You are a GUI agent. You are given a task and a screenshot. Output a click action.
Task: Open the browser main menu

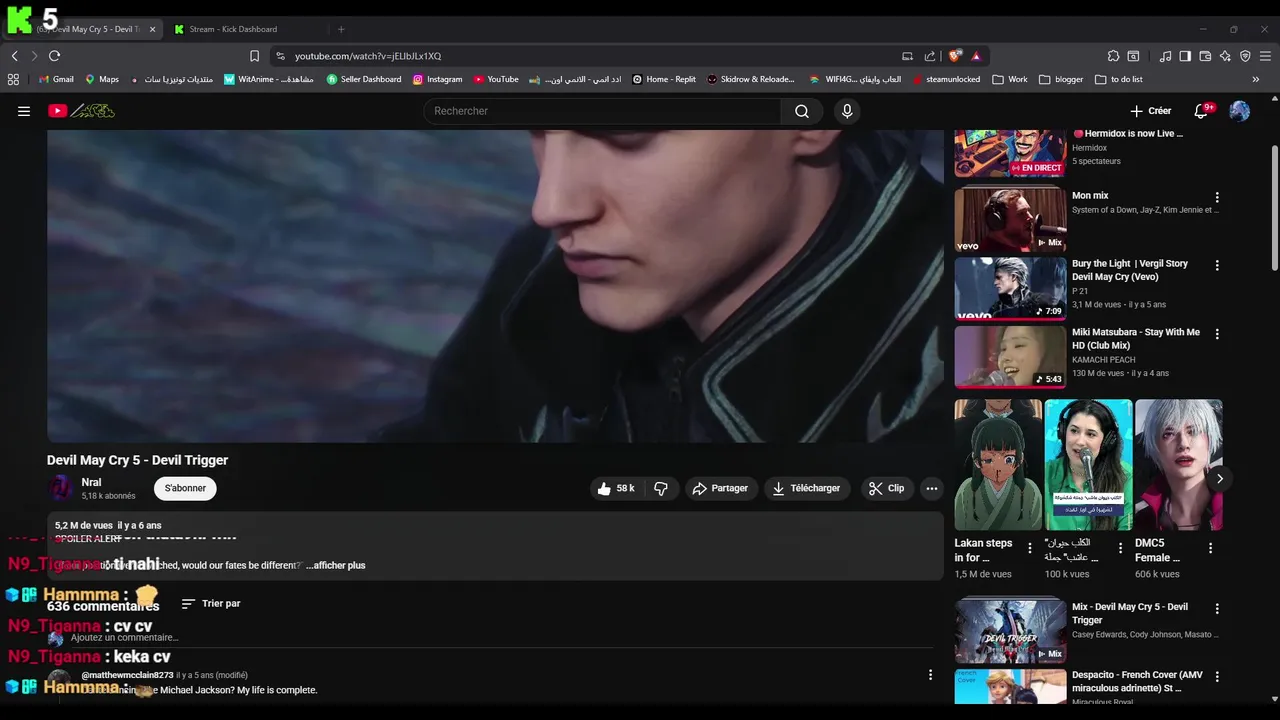[x=1266, y=56]
